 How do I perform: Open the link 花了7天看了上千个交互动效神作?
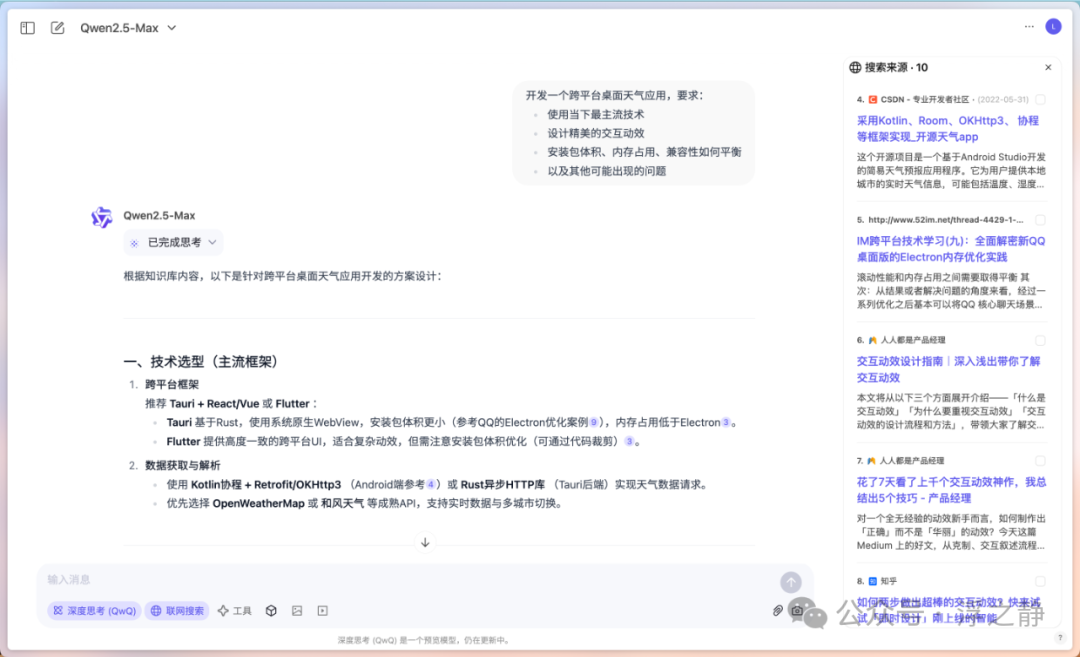(x=951, y=490)
